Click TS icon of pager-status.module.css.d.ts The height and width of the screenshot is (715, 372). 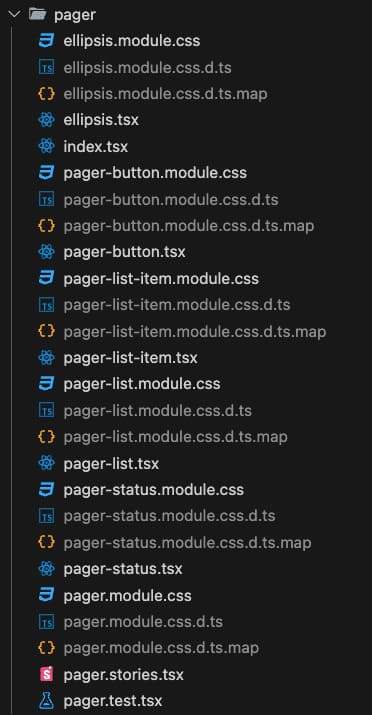point(46,516)
